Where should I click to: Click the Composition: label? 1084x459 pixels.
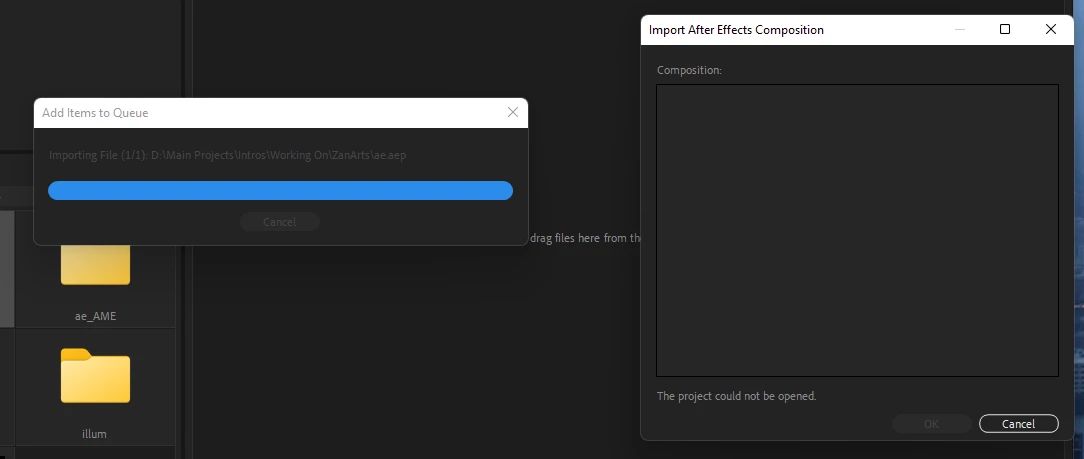(689, 70)
